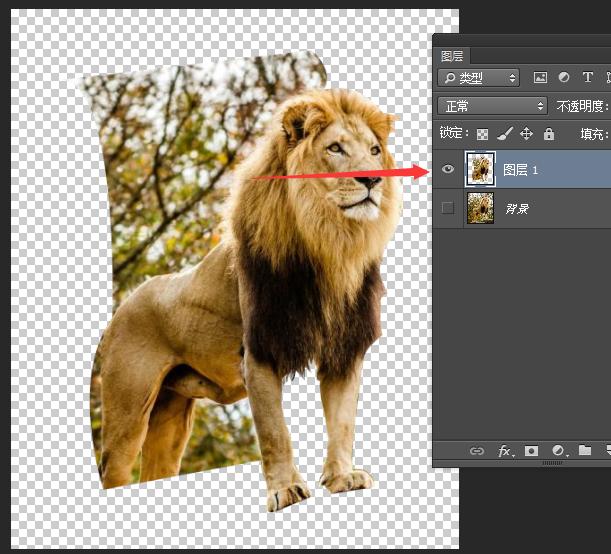Create new adjustment layer from half-circle icon
Image resolution: width=611 pixels, height=554 pixels.
[x=558, y=451]
